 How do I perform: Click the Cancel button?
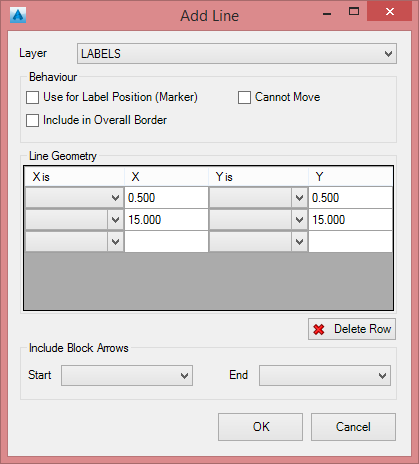[353, 427]
